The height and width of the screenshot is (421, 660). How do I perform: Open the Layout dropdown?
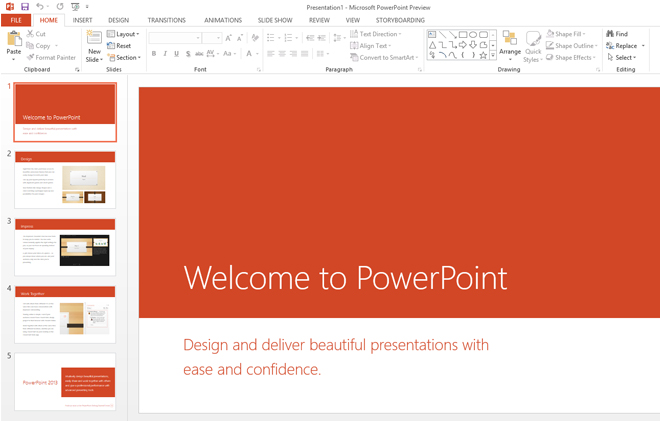[x=123, y=34]
